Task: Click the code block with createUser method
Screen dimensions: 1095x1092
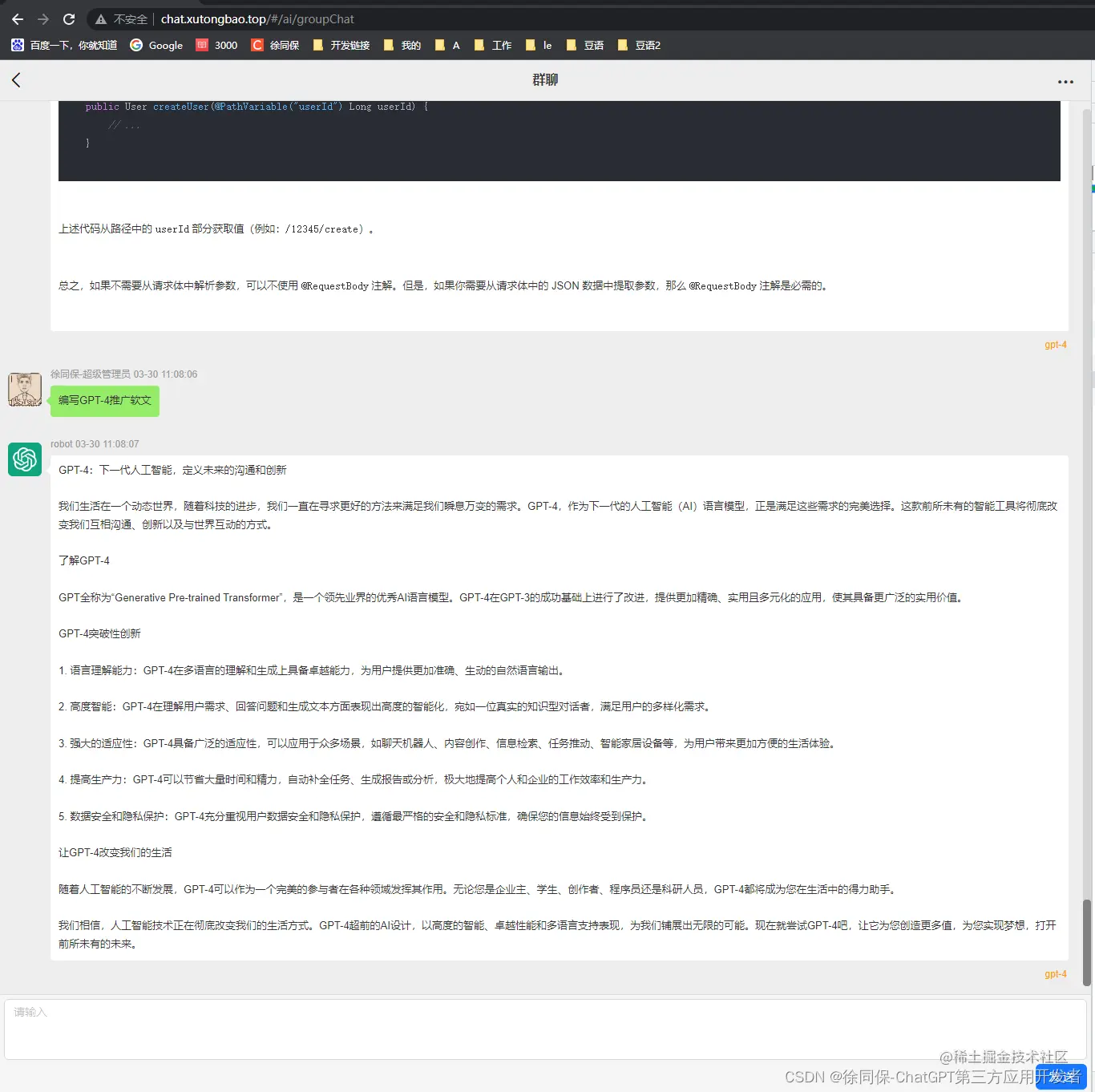Action: click(x=560, y=140)
